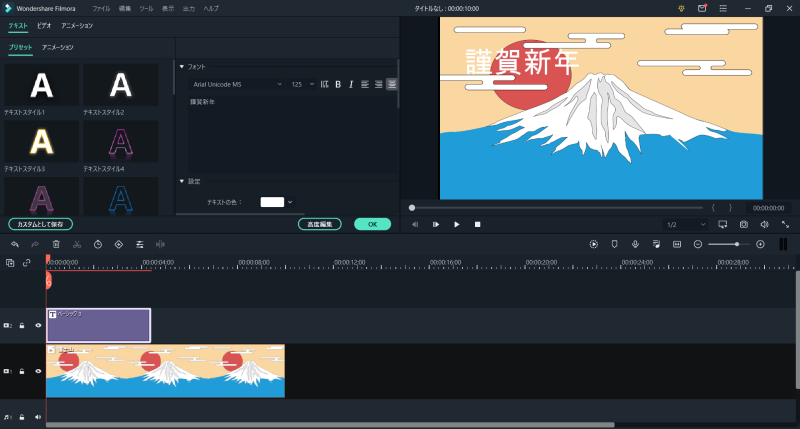Click the green OK button

(x=372, y=224)
